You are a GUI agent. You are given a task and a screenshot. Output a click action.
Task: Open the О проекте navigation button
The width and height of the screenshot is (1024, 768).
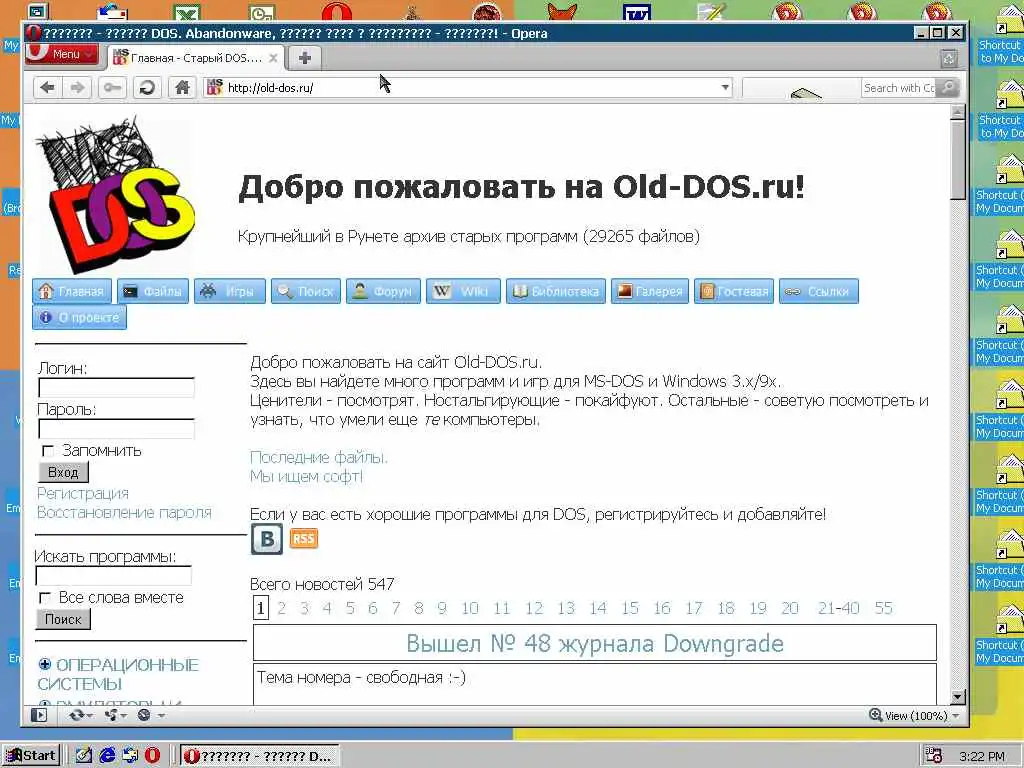[x=80, y=317]
